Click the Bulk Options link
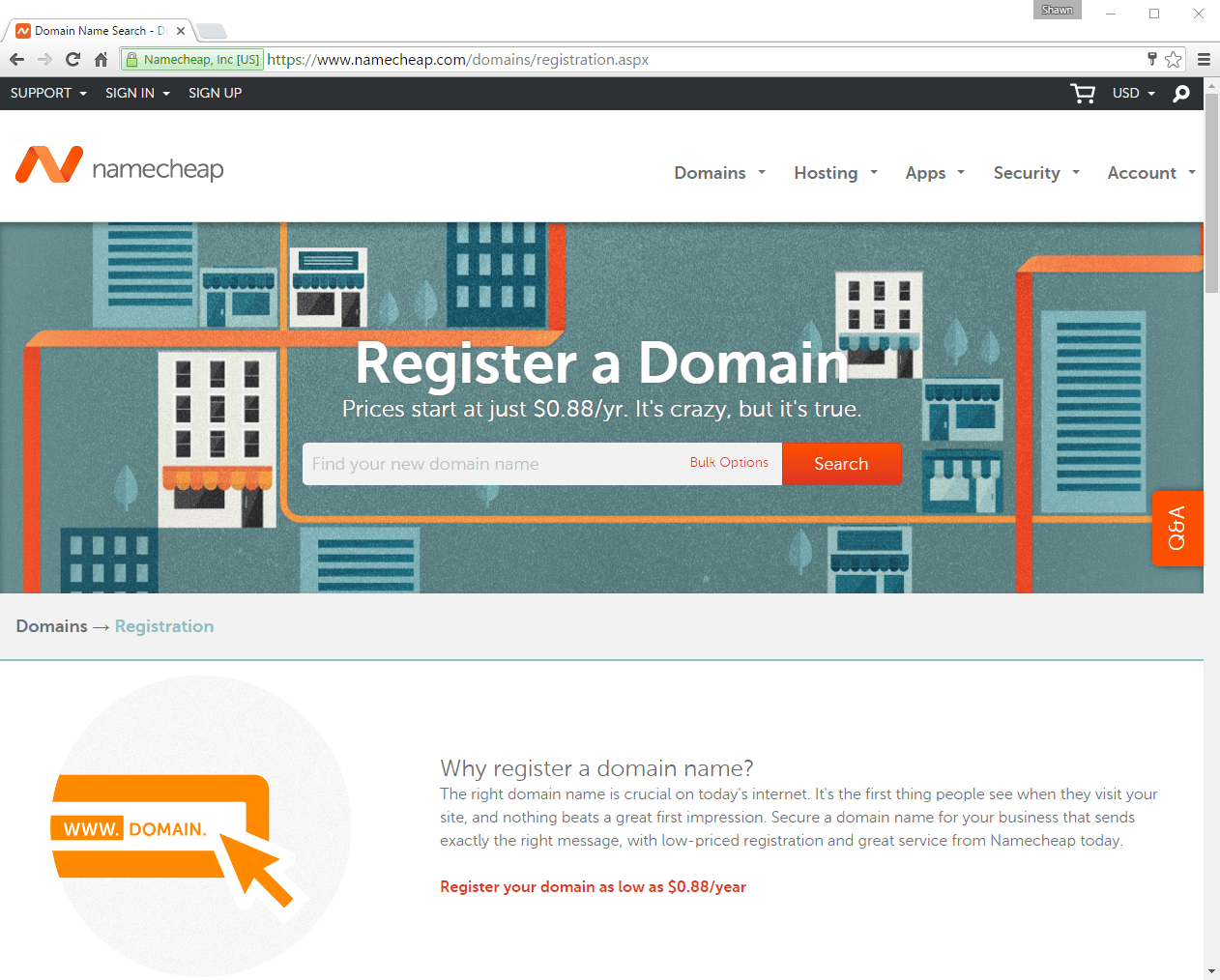The width and height of the screenshot is (1220, 980). point(729,463)
